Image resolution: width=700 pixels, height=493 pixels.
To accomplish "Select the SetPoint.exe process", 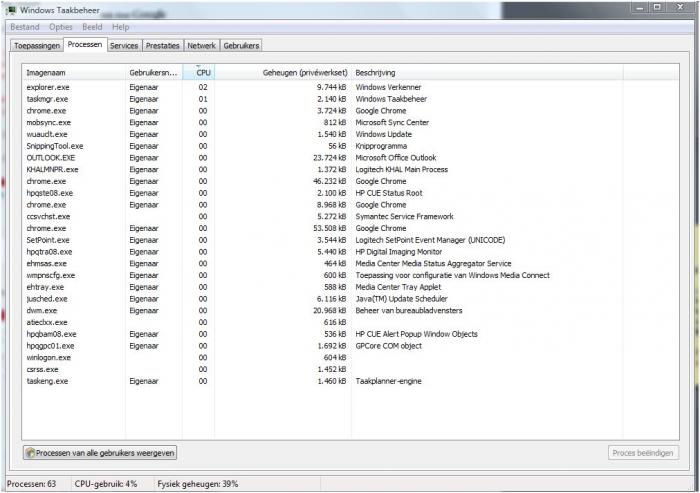I will click(350, 240).
